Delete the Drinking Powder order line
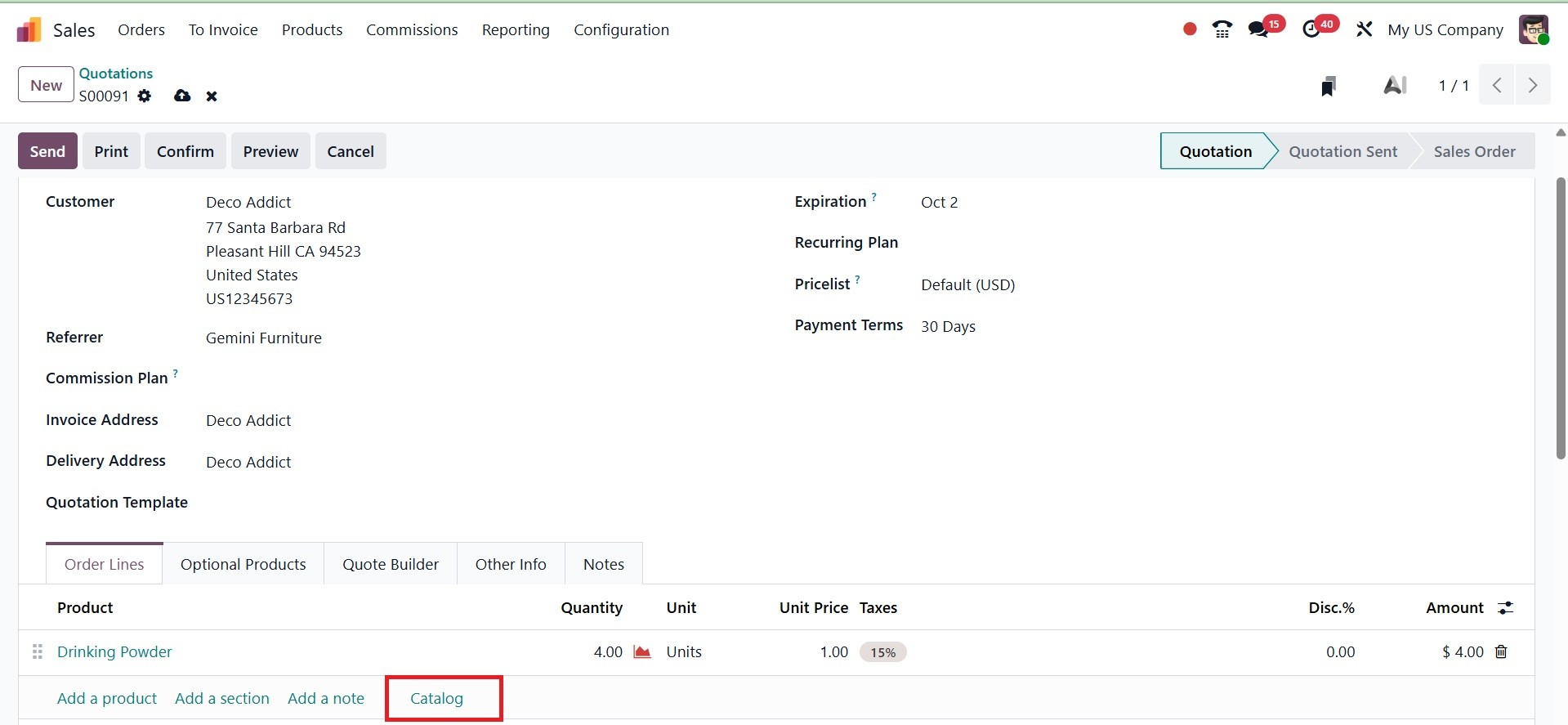This screenshot has height=725, width=1568. click(1501, 652)
